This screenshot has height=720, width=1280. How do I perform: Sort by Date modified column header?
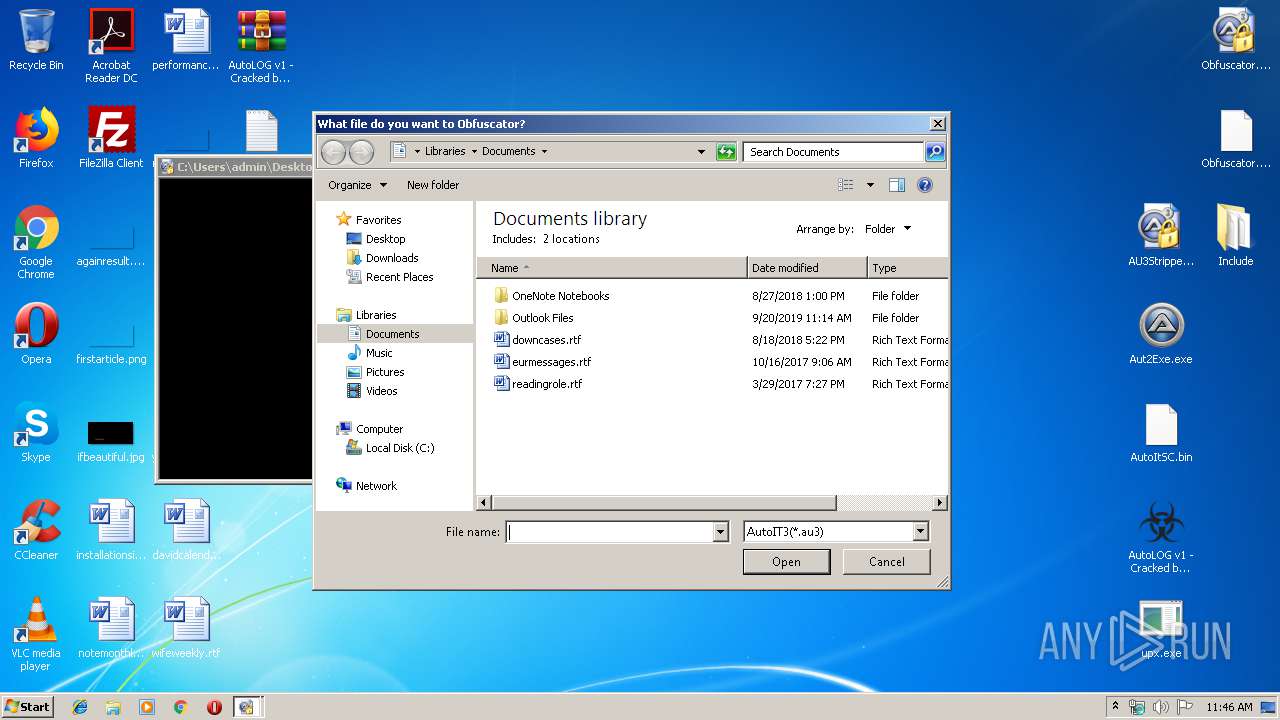coord(807,268)
